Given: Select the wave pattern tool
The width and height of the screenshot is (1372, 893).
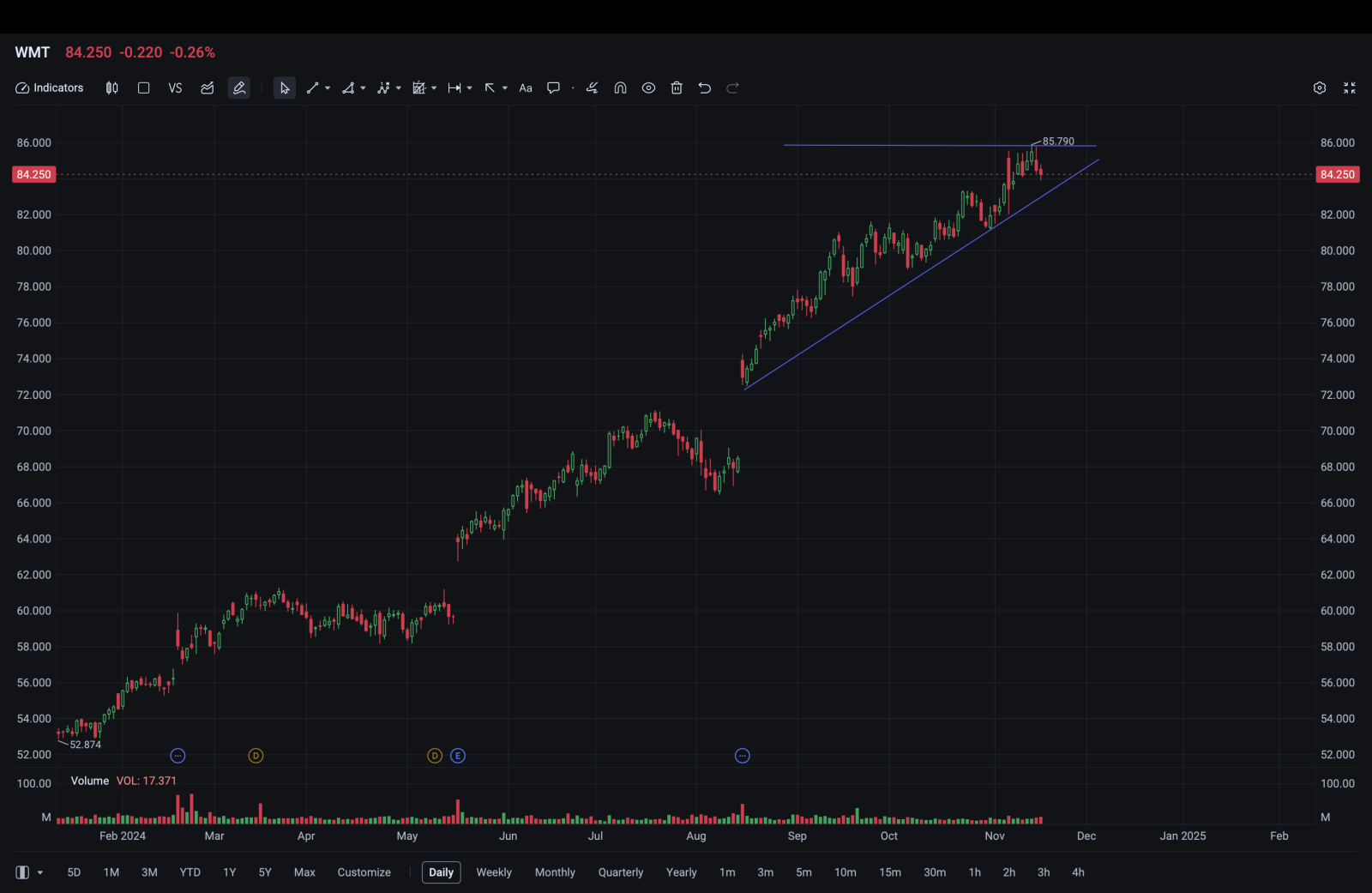Looking at the screenshot, I should pos(383,87).
